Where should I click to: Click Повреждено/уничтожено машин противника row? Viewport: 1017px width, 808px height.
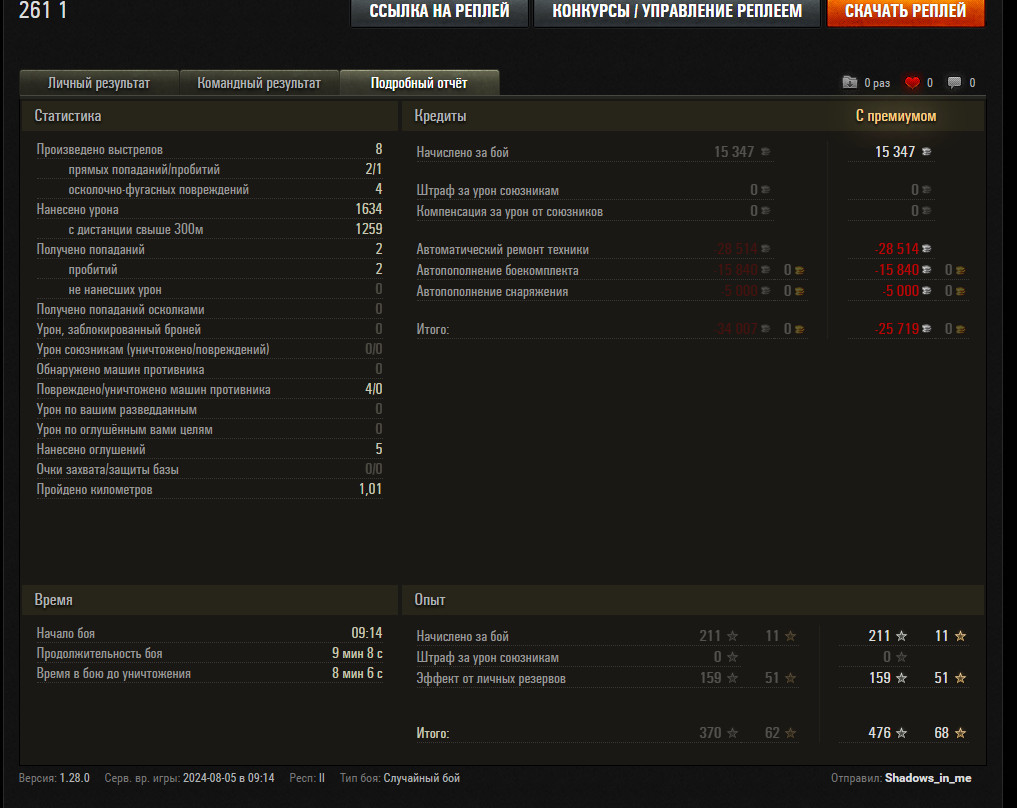(209, 389)
